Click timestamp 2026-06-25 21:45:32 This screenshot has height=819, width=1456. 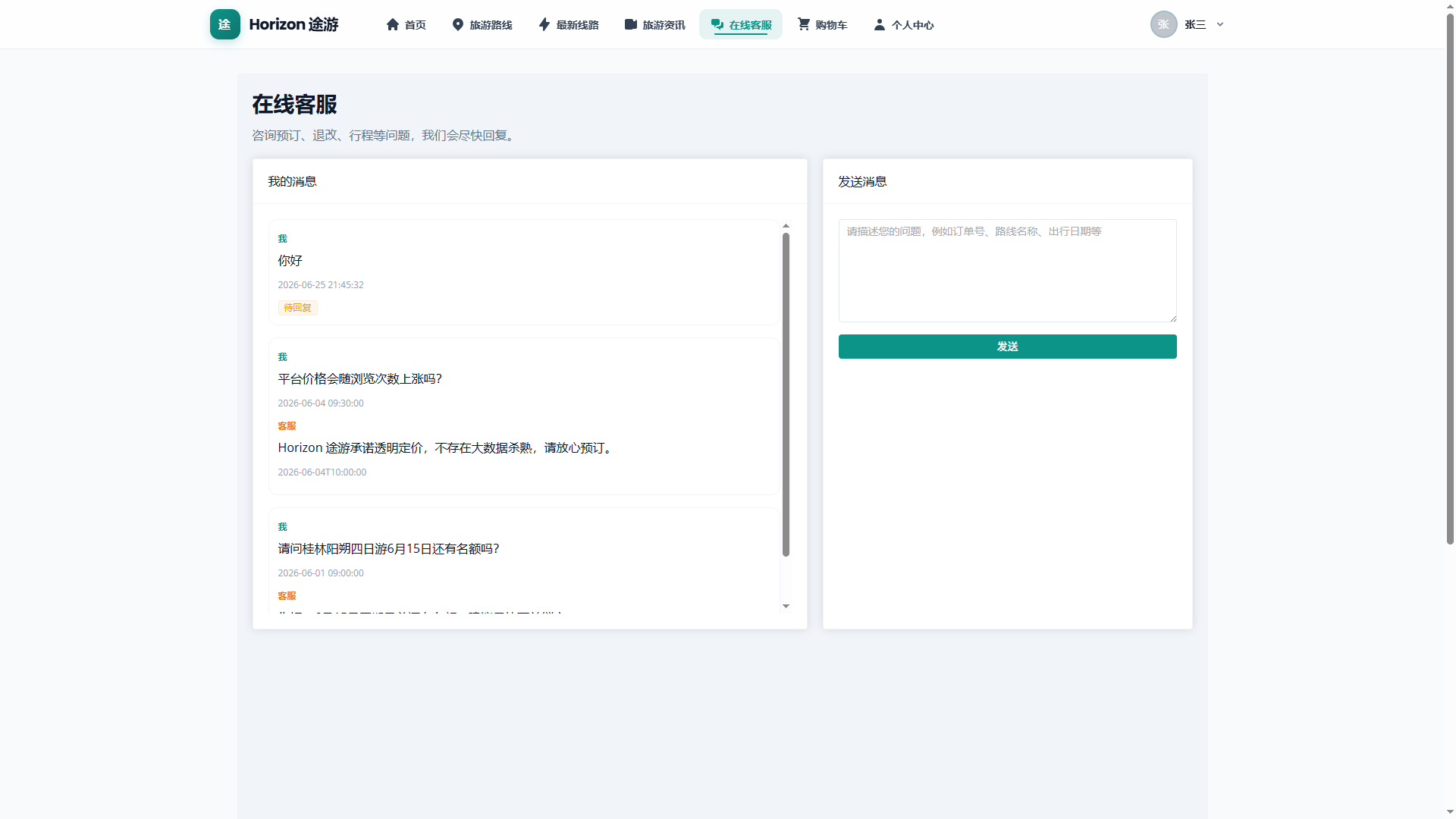tap(321, 285)
